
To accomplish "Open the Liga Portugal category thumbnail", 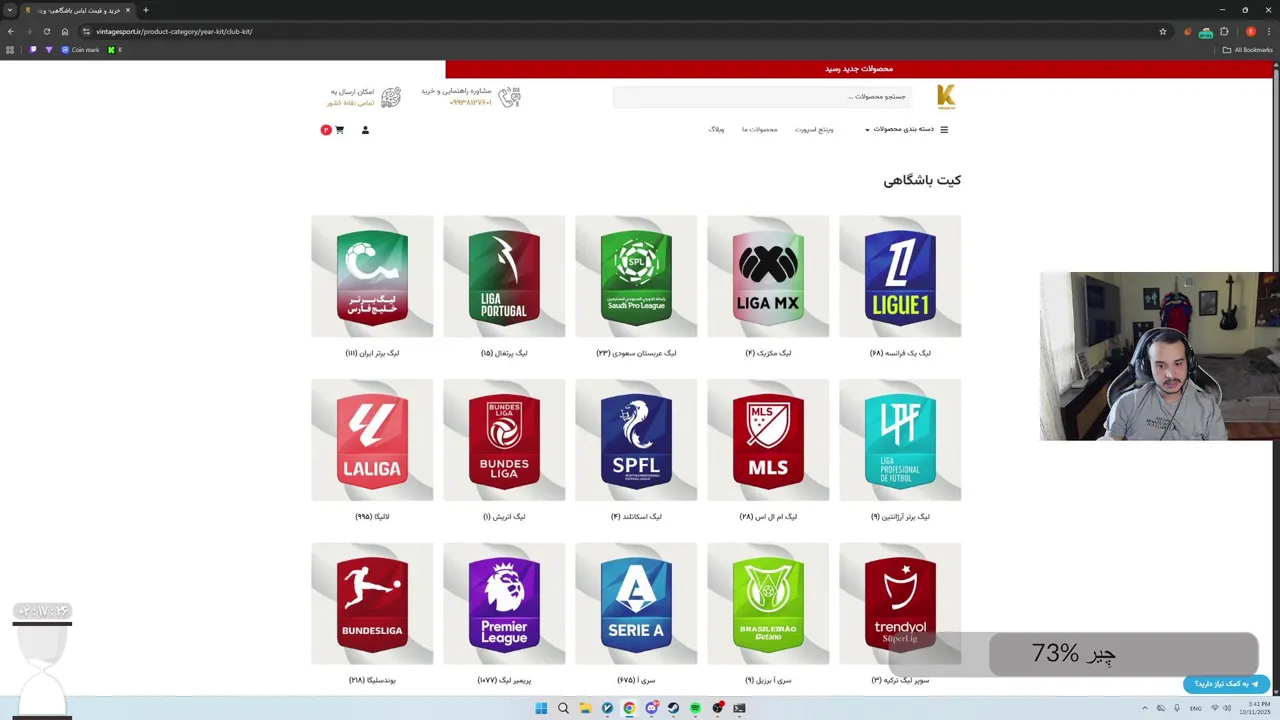I will tap(504, 276).
